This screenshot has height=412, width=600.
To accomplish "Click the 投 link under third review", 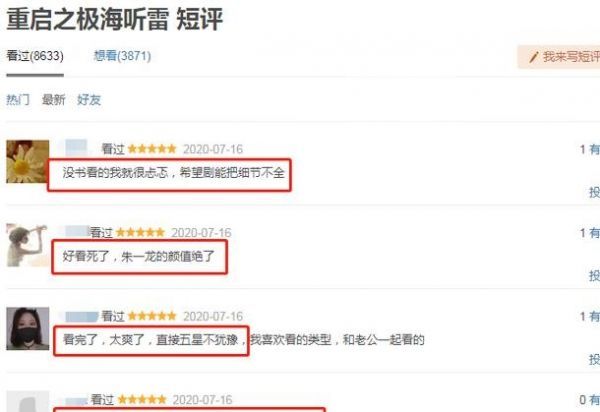I will pyautogui.click(x=594, y=359).
